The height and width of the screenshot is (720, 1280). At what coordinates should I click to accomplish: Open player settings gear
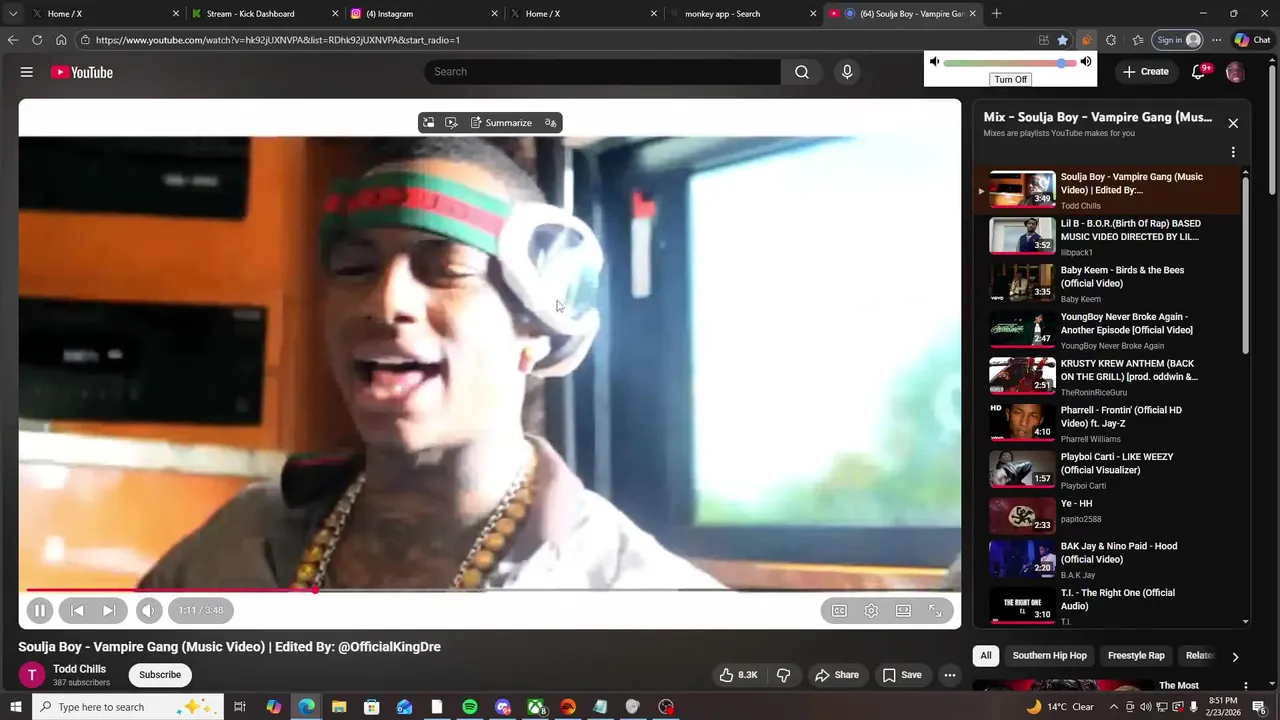(x=871, y=611)
